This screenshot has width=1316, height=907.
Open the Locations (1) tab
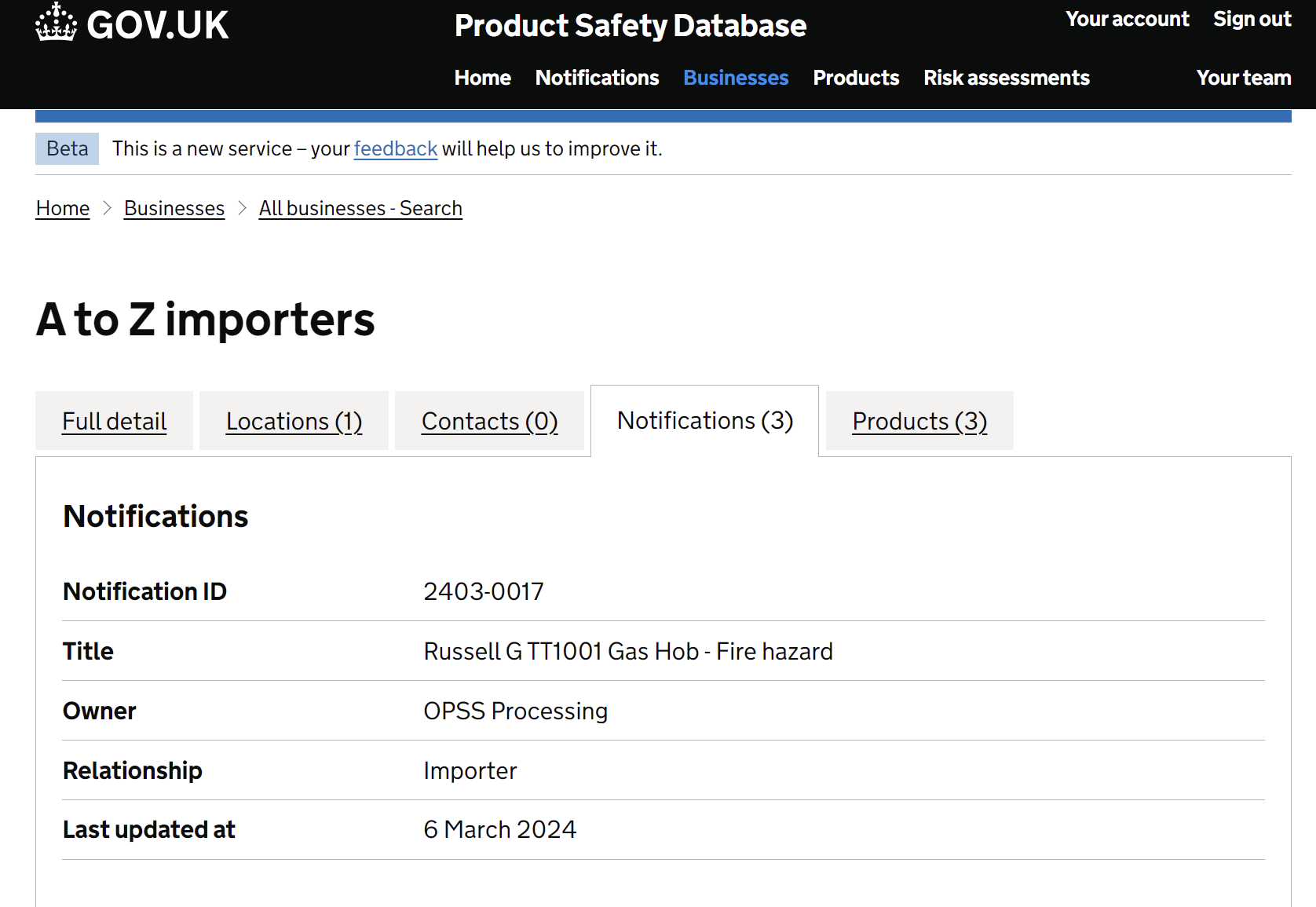click(x=293, y=421)
